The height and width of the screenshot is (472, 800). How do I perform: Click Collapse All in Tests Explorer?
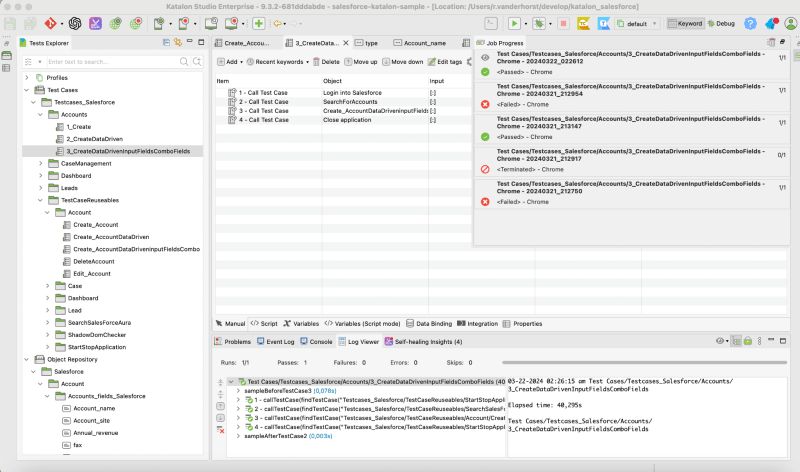(166, 42)
